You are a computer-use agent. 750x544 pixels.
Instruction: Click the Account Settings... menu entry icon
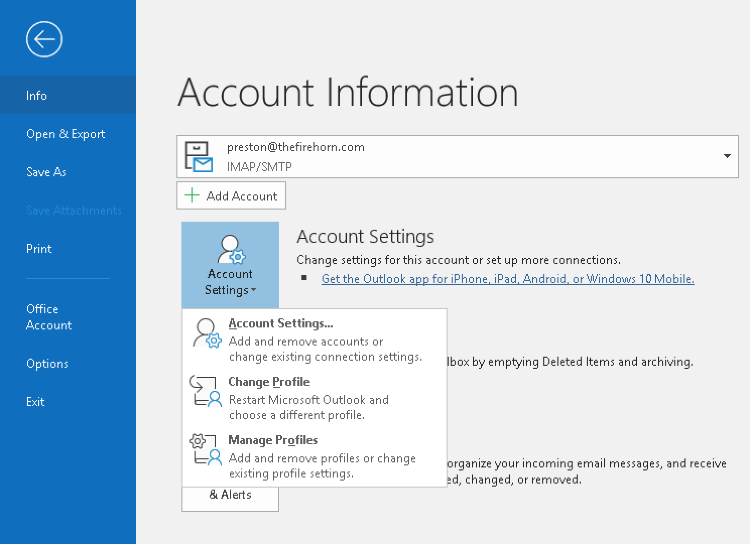[207, 333]
